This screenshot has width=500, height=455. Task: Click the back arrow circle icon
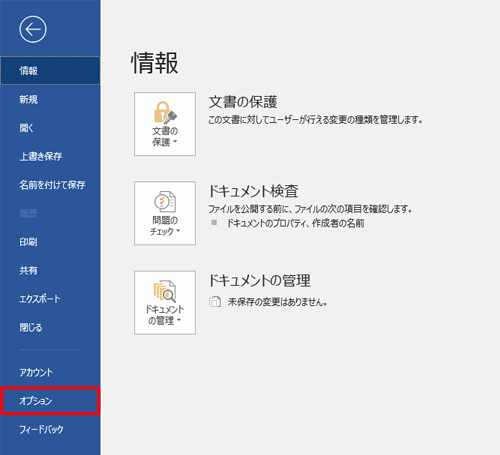(33, 30)
